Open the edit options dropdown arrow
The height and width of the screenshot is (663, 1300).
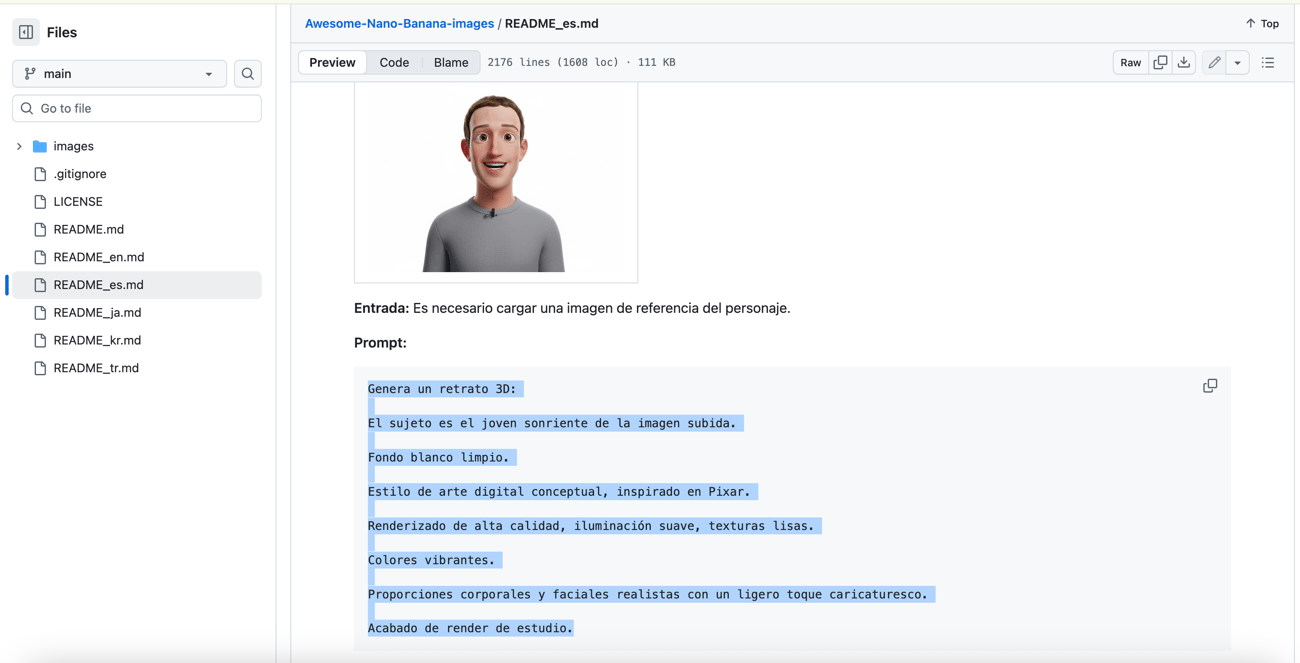1238,62
